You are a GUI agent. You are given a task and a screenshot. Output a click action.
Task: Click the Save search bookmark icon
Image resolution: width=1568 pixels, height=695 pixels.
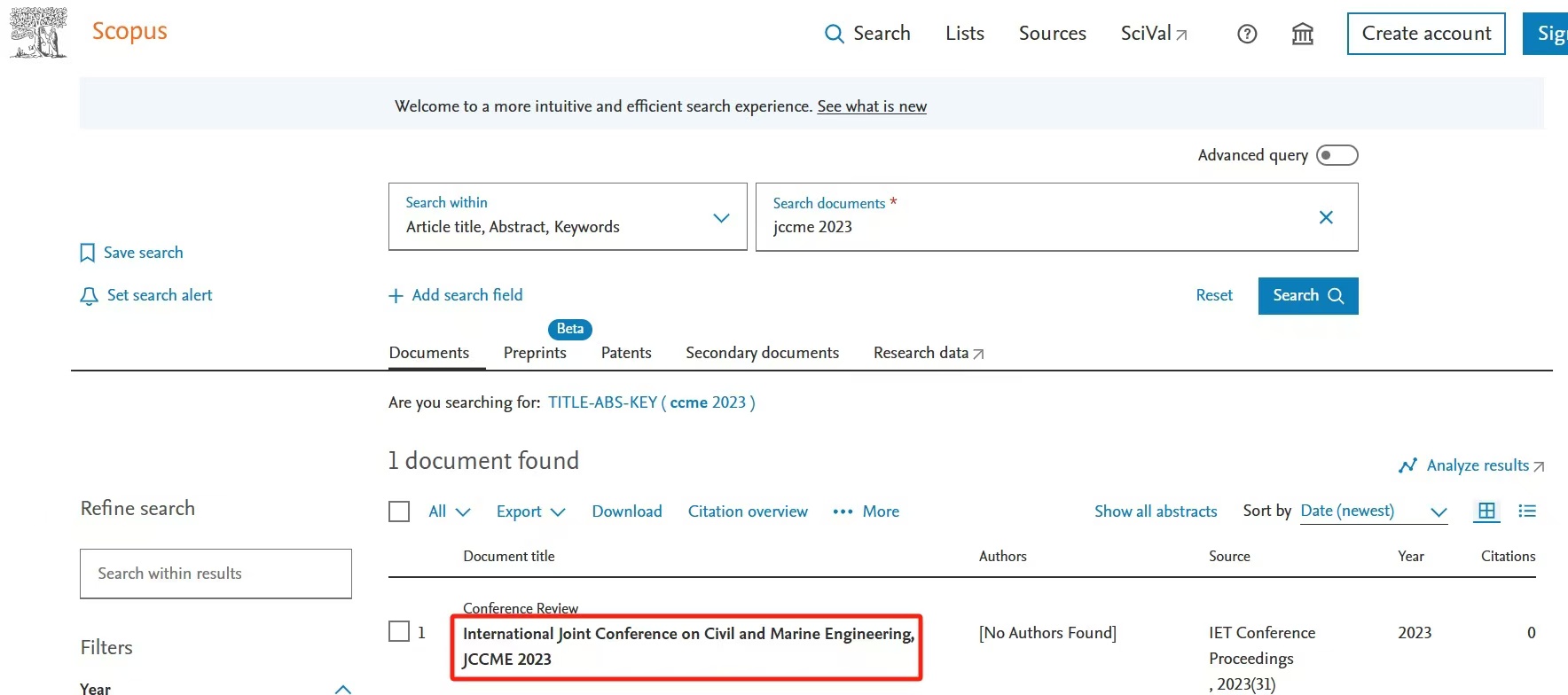tap(87, 254)
